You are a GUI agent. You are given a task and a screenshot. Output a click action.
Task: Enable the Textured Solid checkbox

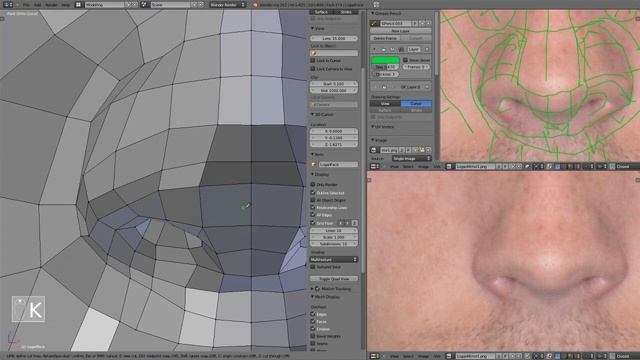313,267
